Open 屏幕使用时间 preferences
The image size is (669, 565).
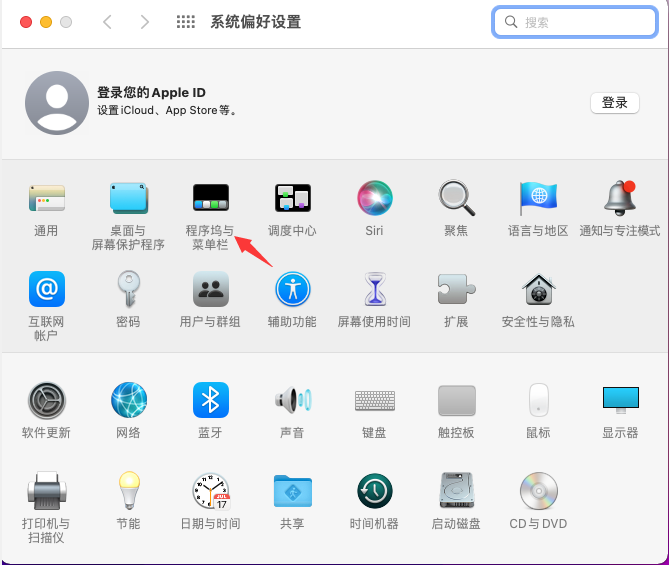pos(375,289)
